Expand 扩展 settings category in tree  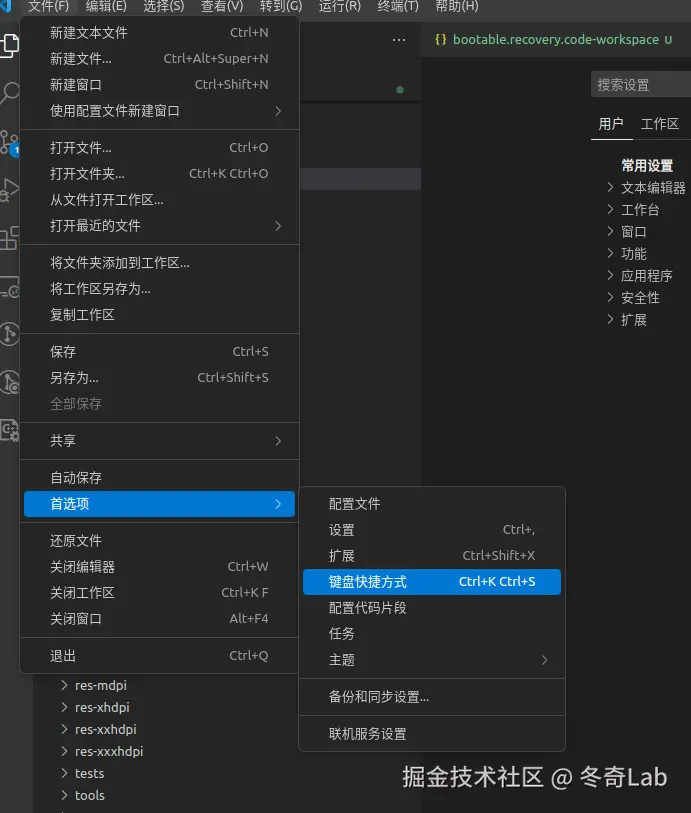pyautogui.click(x=626, y=320)
